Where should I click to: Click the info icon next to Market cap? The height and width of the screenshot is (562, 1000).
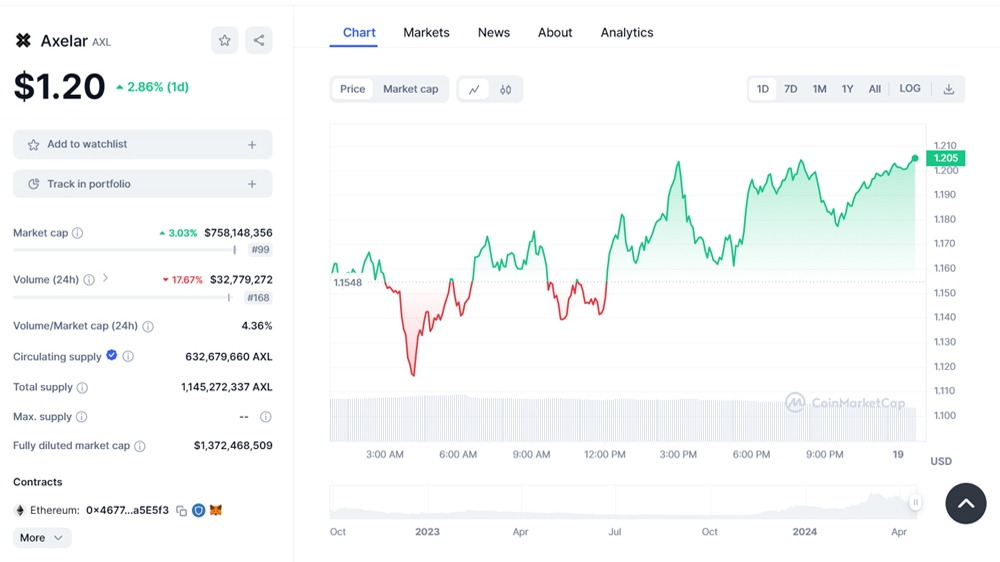tap(78, 233)
